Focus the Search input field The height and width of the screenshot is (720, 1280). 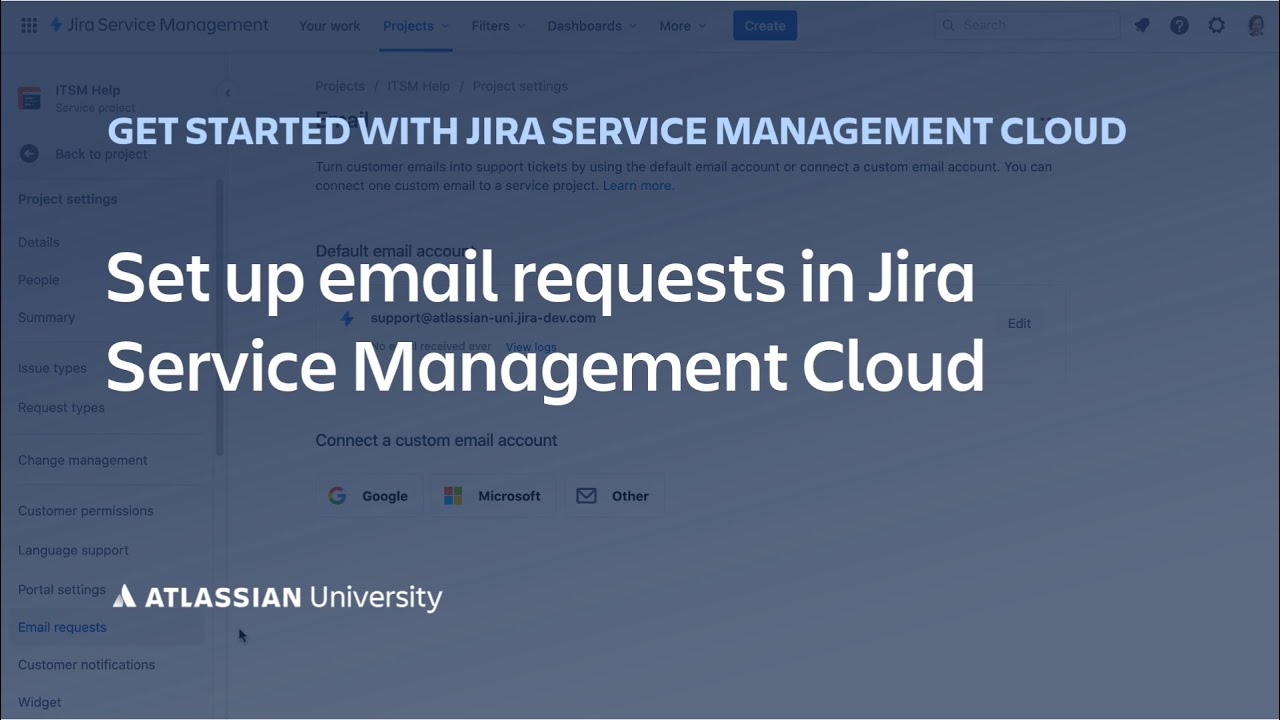point(1027,25)
